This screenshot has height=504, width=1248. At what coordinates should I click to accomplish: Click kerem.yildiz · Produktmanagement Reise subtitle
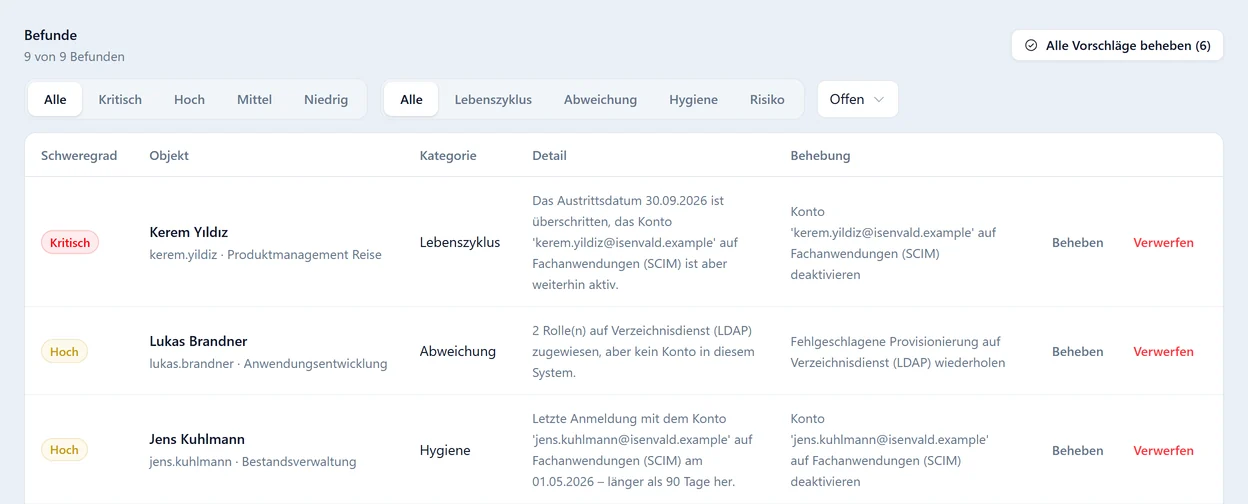click(x=265, y=254)
